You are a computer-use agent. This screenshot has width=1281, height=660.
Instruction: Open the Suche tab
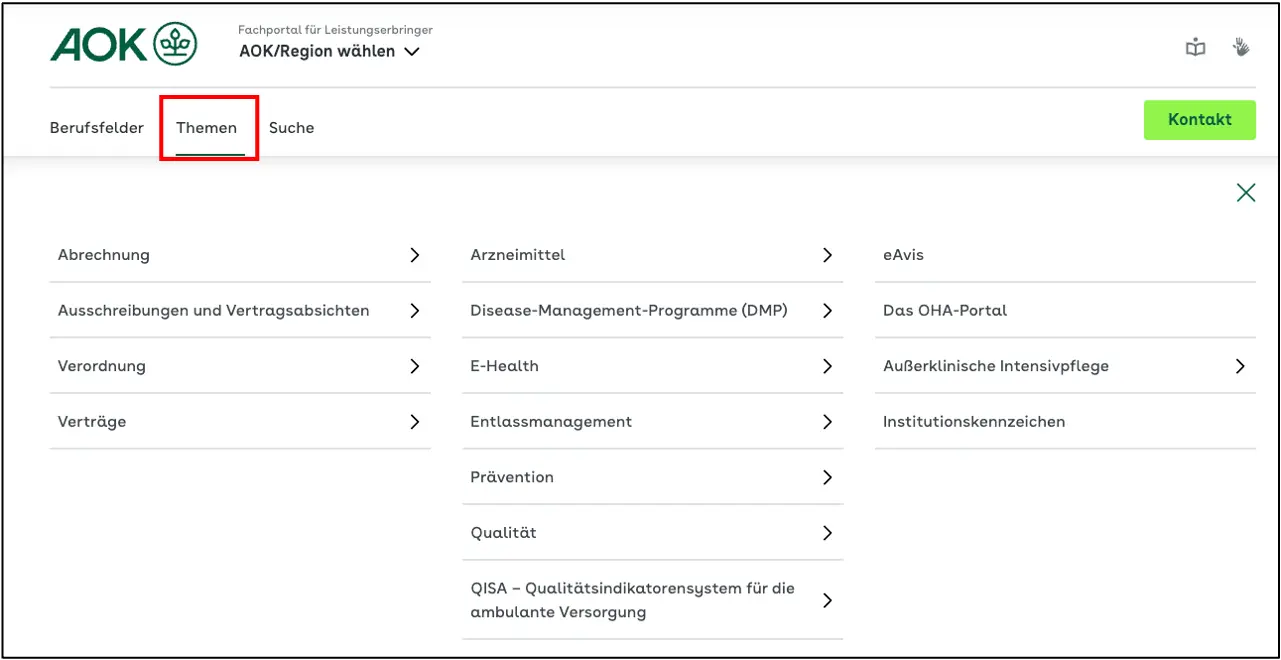click(x=291, y=127)
